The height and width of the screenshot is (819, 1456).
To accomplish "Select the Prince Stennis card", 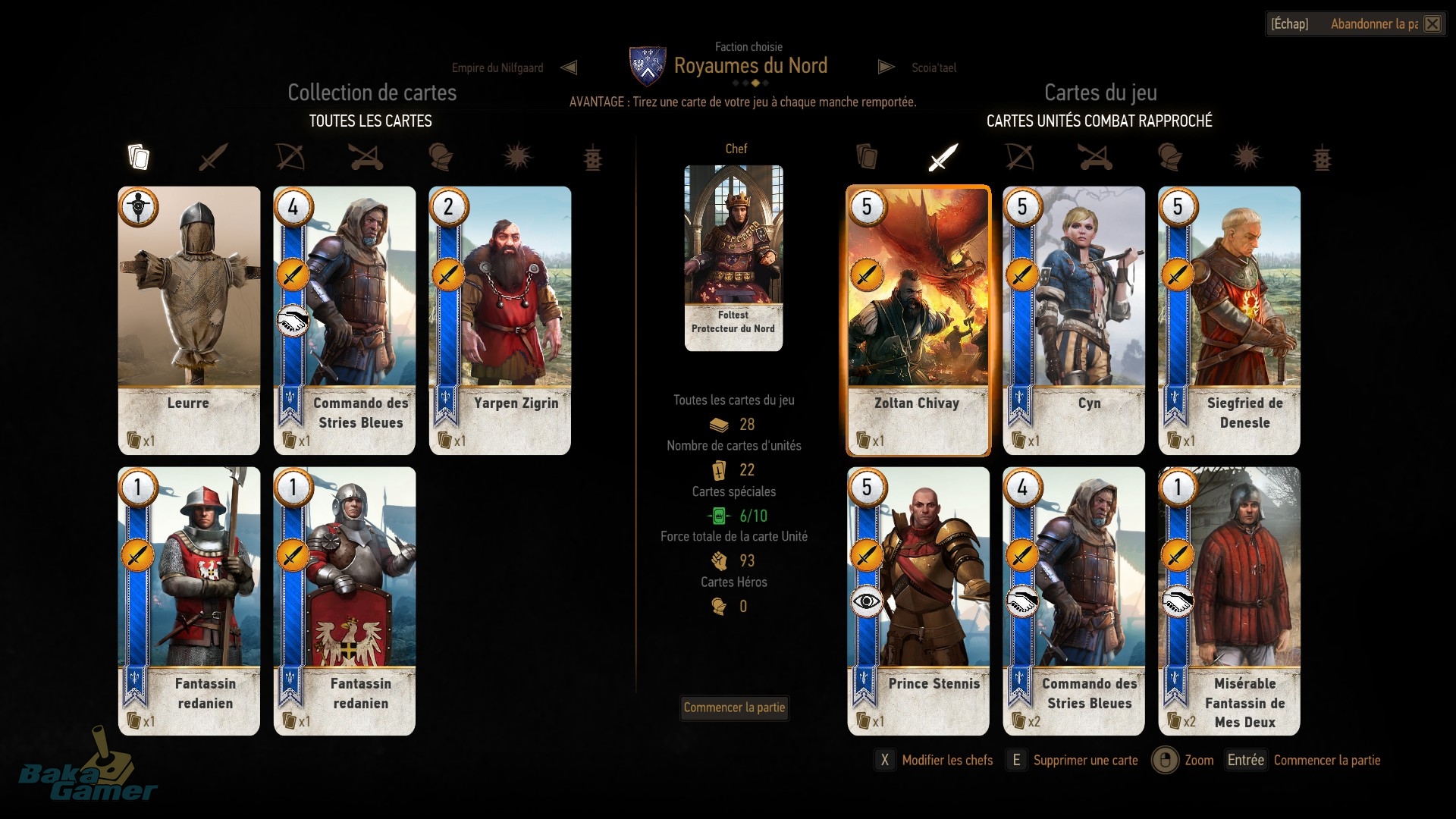I will pyautogui.click(x=918, y=601).
